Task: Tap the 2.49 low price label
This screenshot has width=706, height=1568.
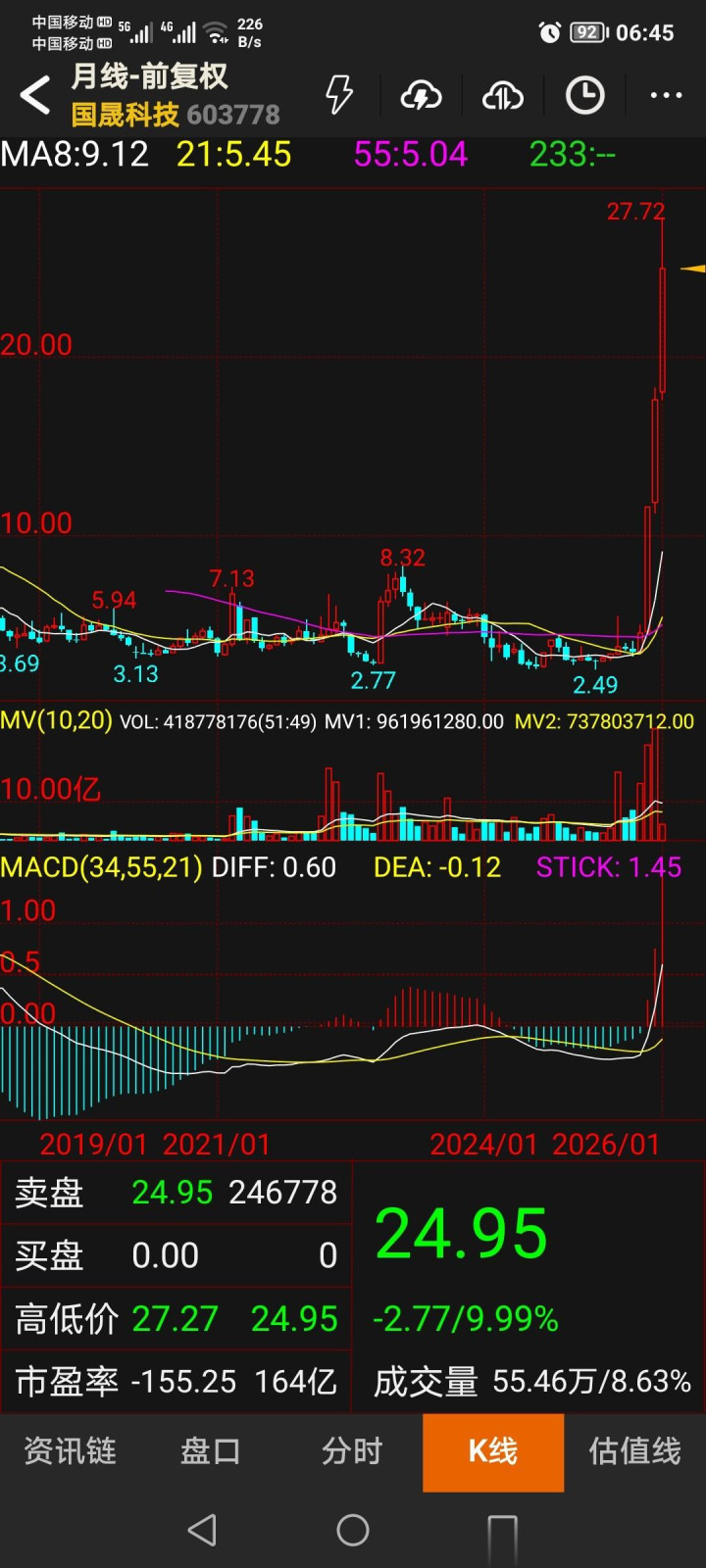Action: pos(595,684)
